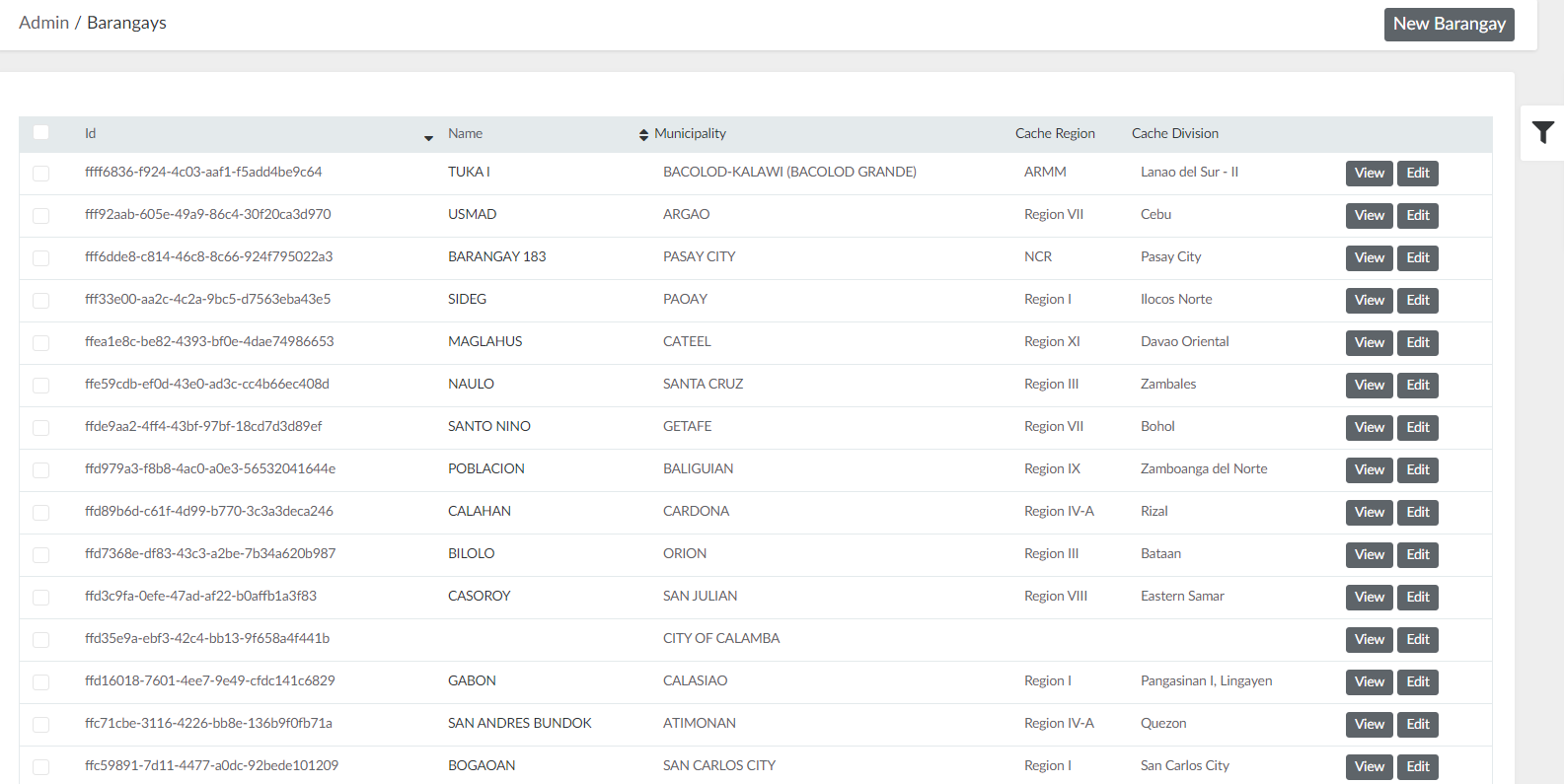Viewport: 1564px width, 784px height.
Task: View the NAULO record
Action: [1369, 386]
